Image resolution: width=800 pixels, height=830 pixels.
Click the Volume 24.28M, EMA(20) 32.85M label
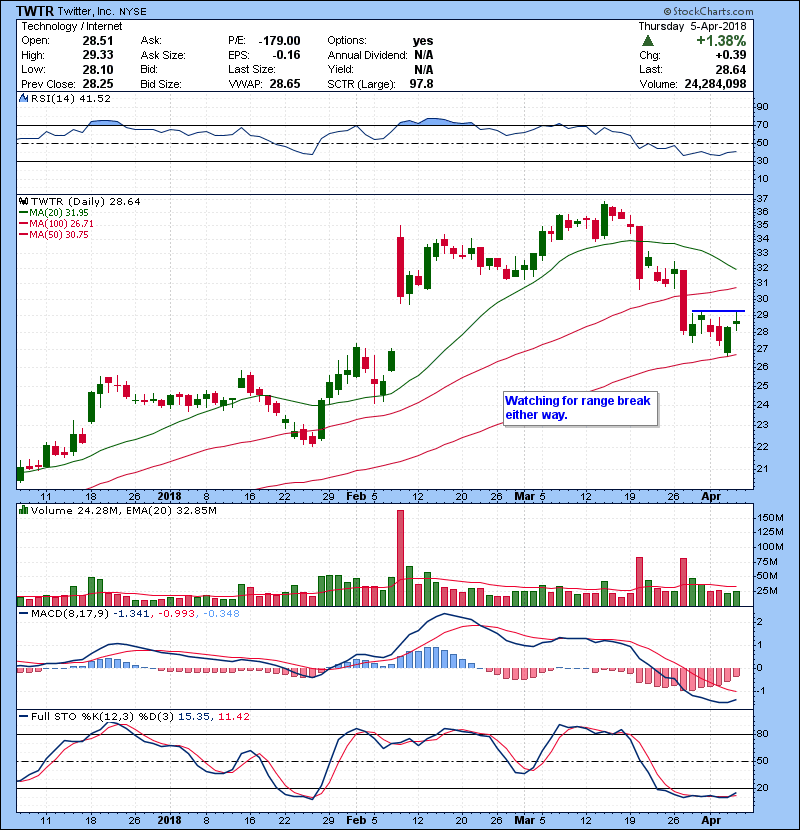tap(123, 511)
